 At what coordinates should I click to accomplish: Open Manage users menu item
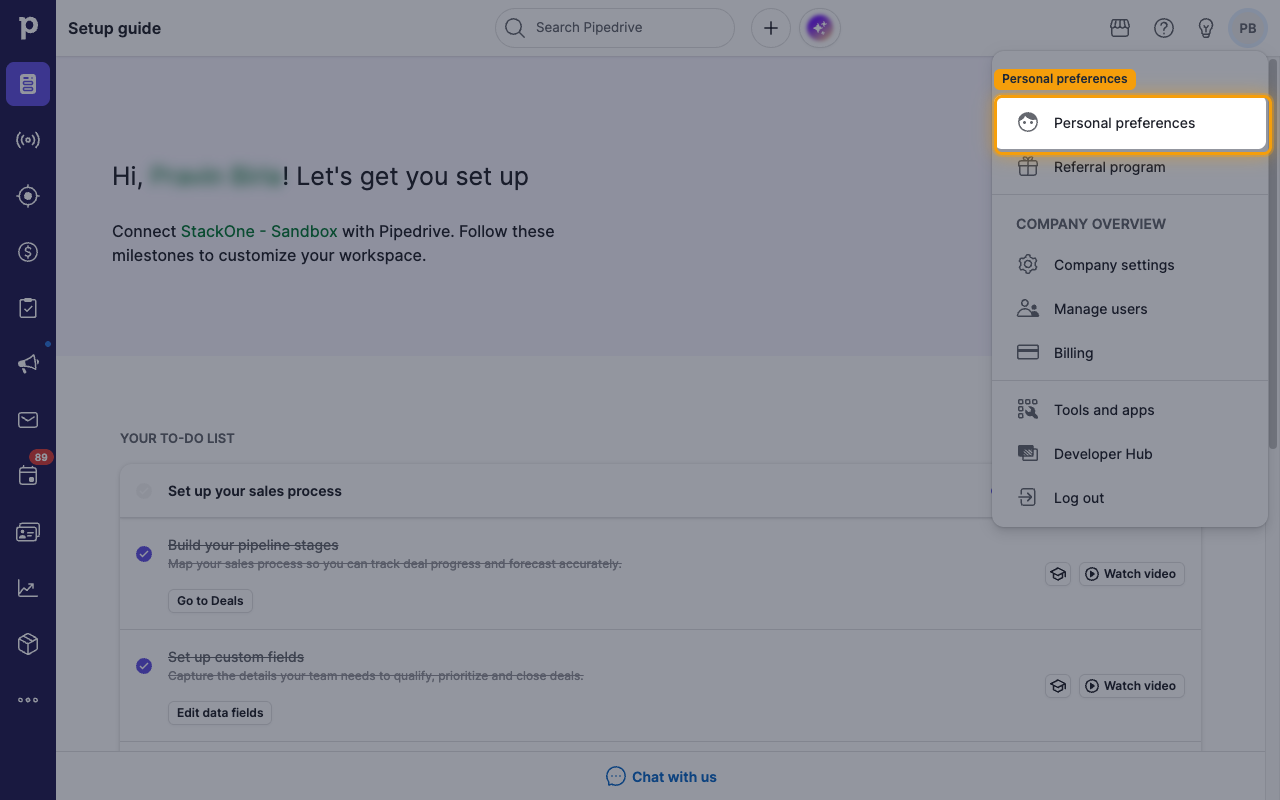pos(1131,309)
